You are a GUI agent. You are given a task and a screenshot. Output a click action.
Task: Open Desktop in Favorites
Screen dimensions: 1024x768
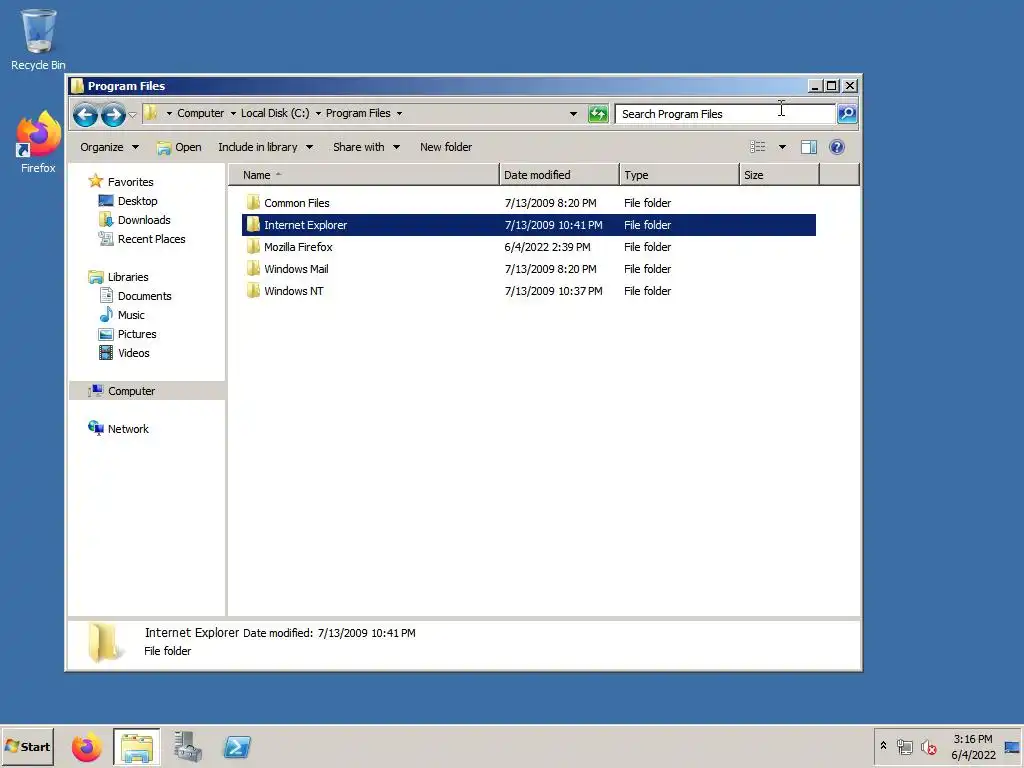pyautogui.click(x=137, y=201)
